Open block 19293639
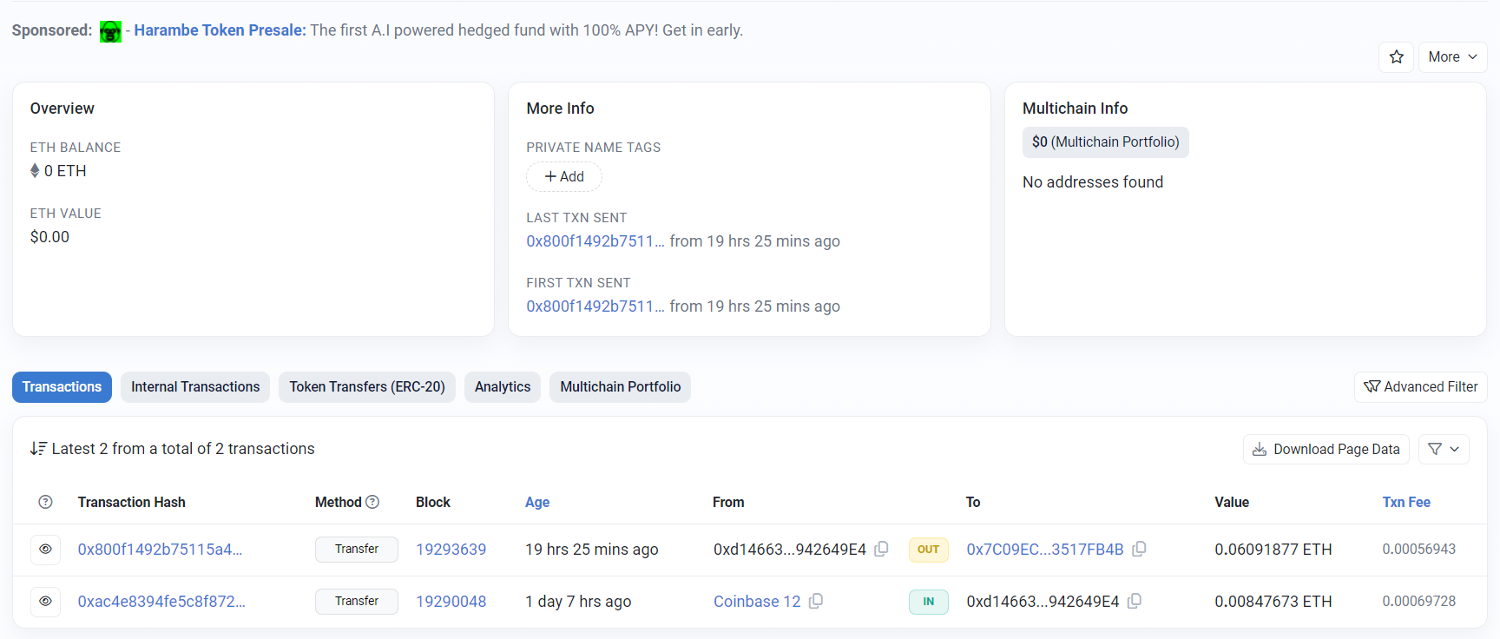Image resolution: width=1500 pixels, height=639 pixels. click(451, 549)
